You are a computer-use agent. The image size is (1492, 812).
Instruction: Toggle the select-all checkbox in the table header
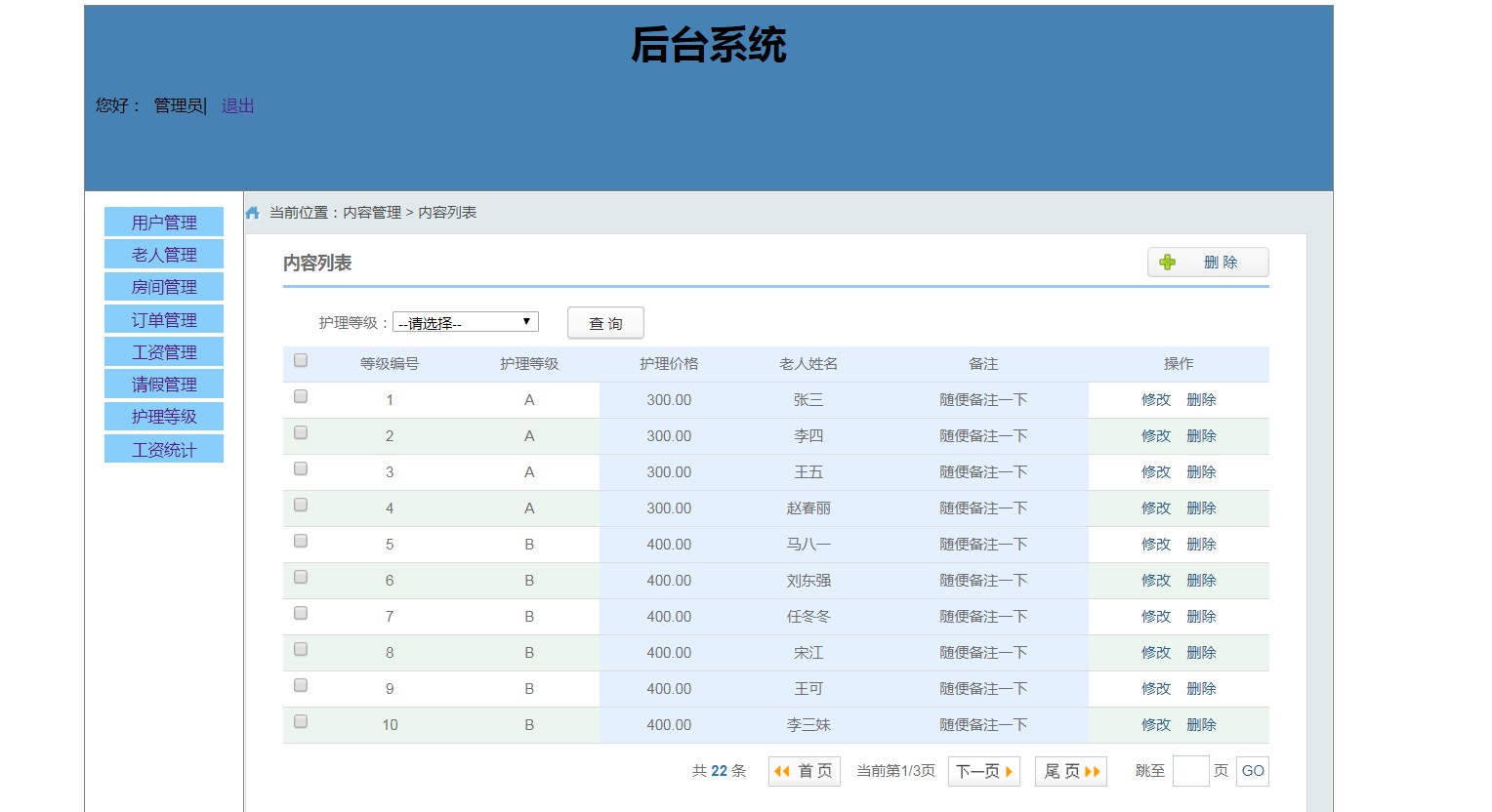[x=301, y=361]
